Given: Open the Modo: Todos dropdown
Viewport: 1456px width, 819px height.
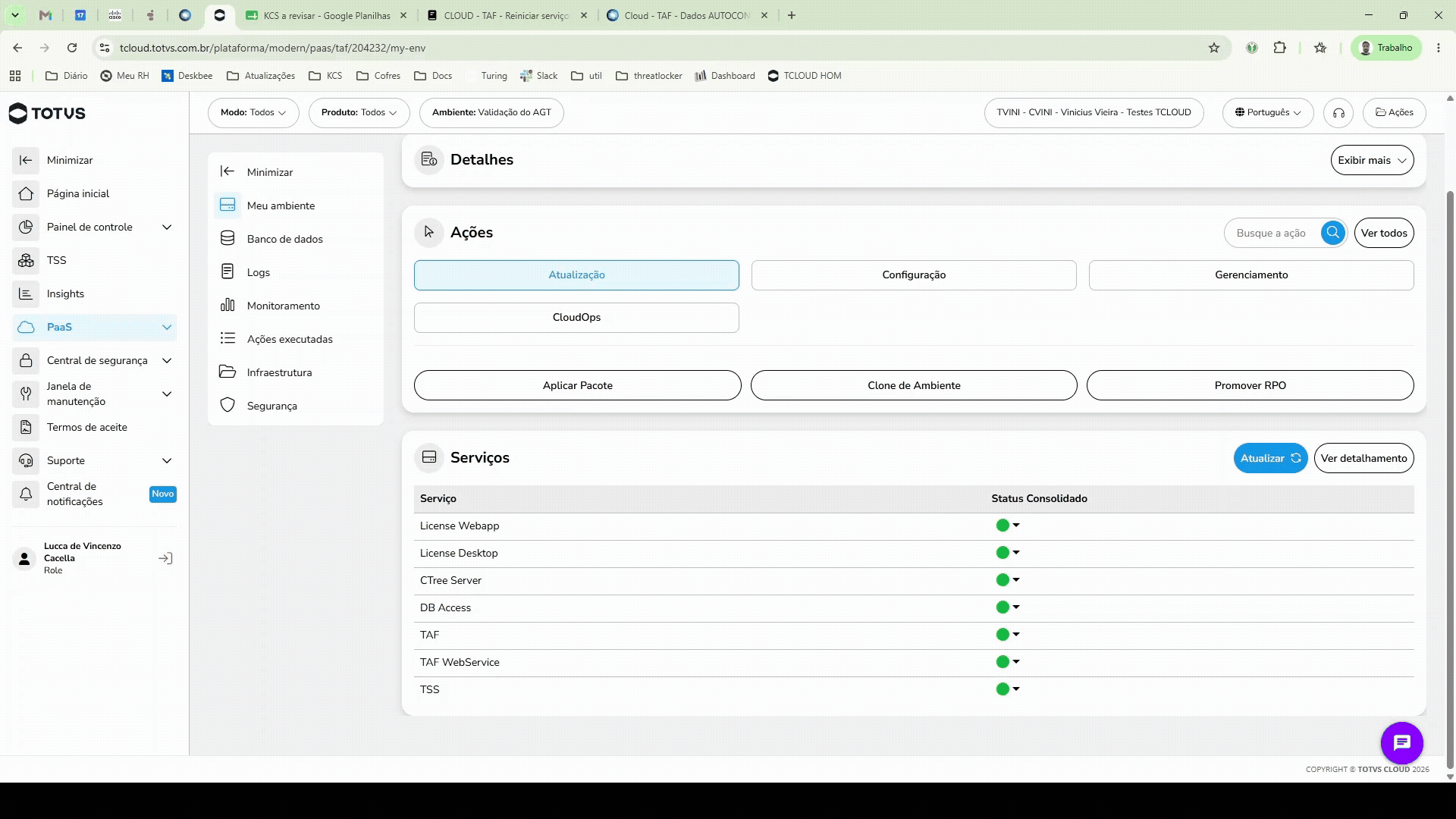Looking at the screenshot, I should click(x=253, y=113).
